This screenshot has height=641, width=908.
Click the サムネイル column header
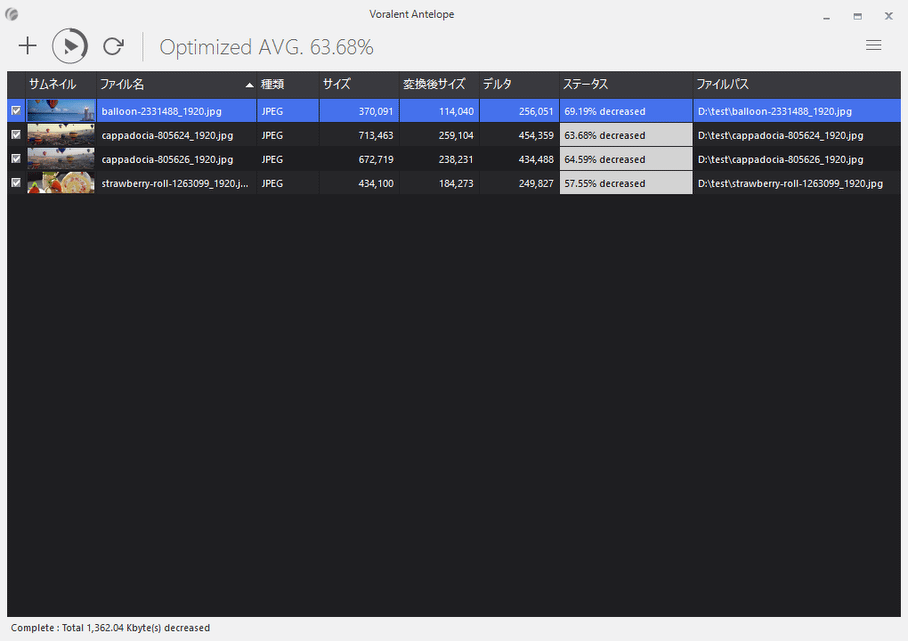click(61, 85)
